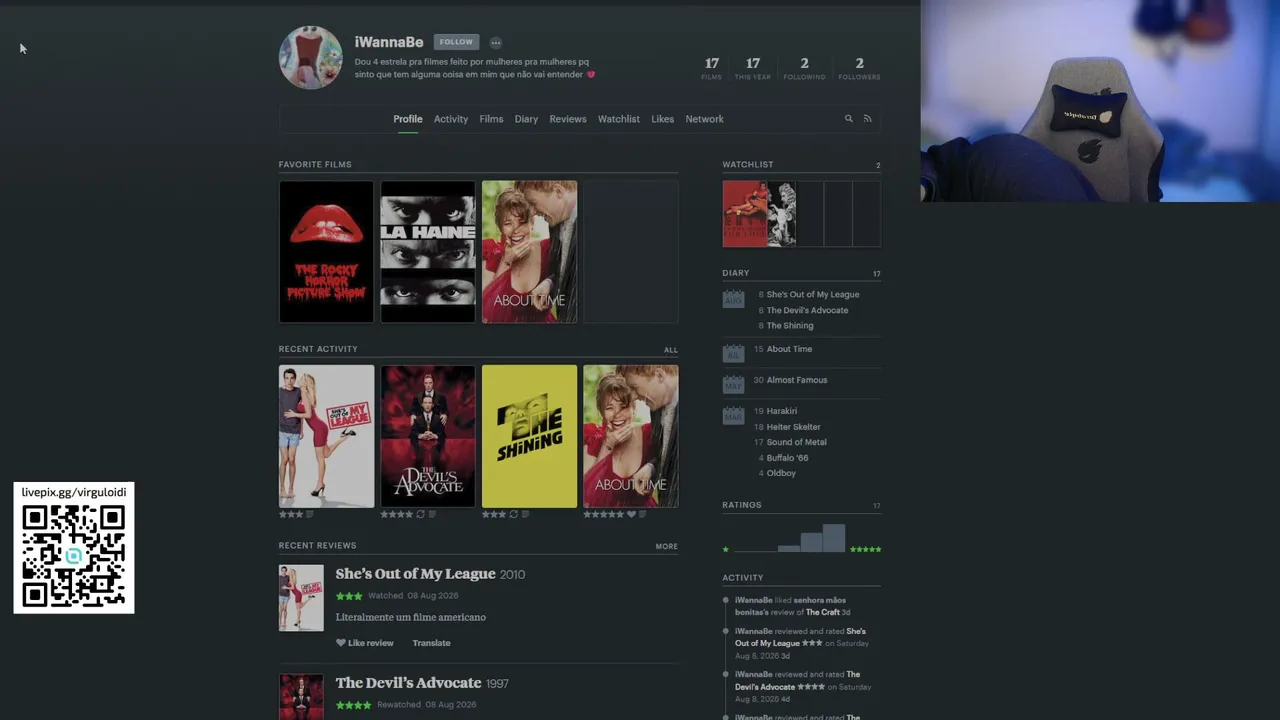
Task: Open Harakiri diary entry
Action: click(782, 411)
